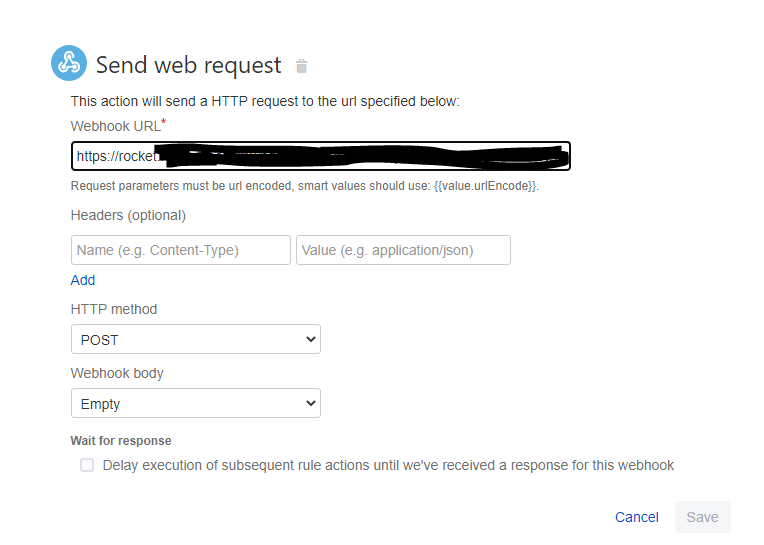Viewport: 764px width, 545px height.
Task: Delete action using the trash icon
Action: tap(302, 66)
